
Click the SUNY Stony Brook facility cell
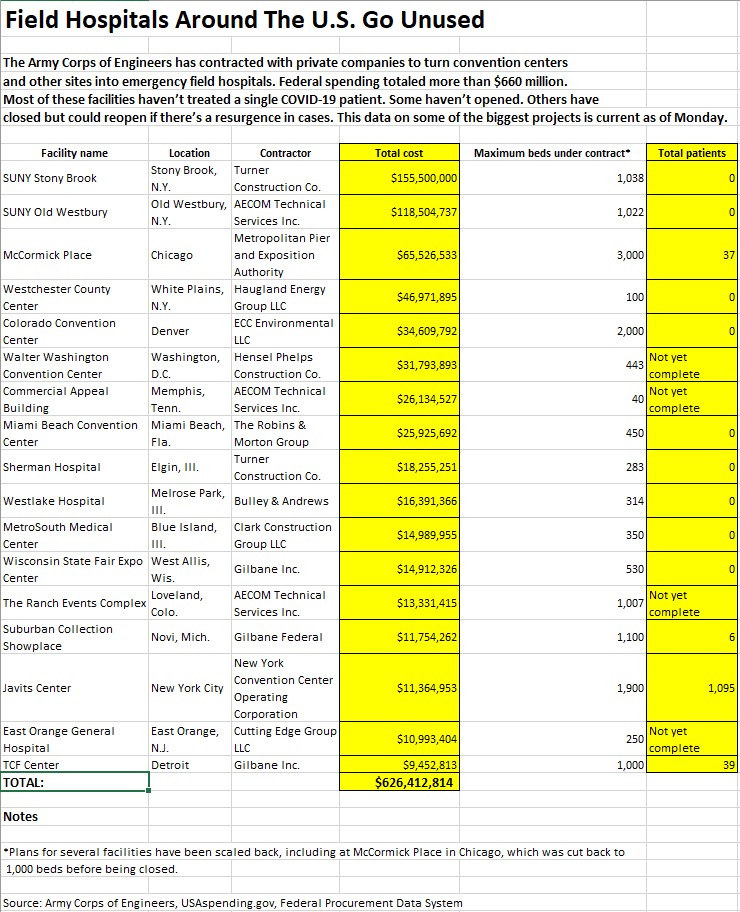click(74, 178)
